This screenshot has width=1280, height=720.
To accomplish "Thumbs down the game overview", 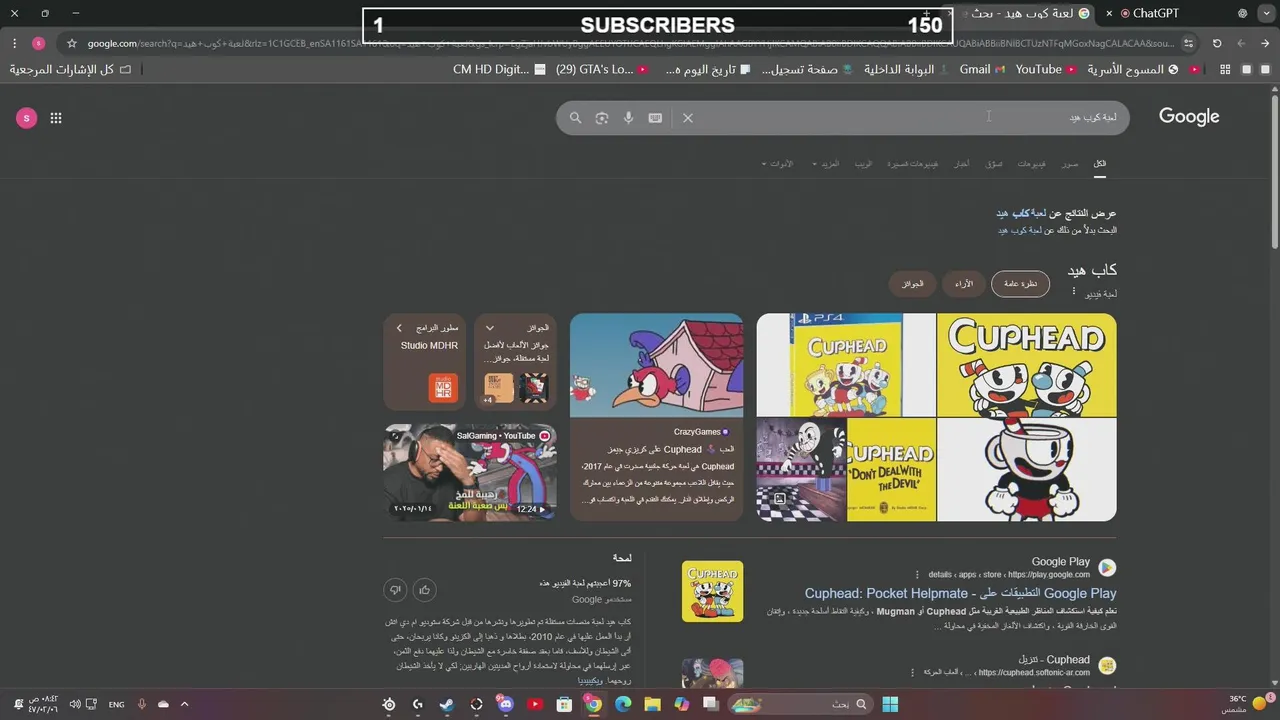I will (395, 590).
